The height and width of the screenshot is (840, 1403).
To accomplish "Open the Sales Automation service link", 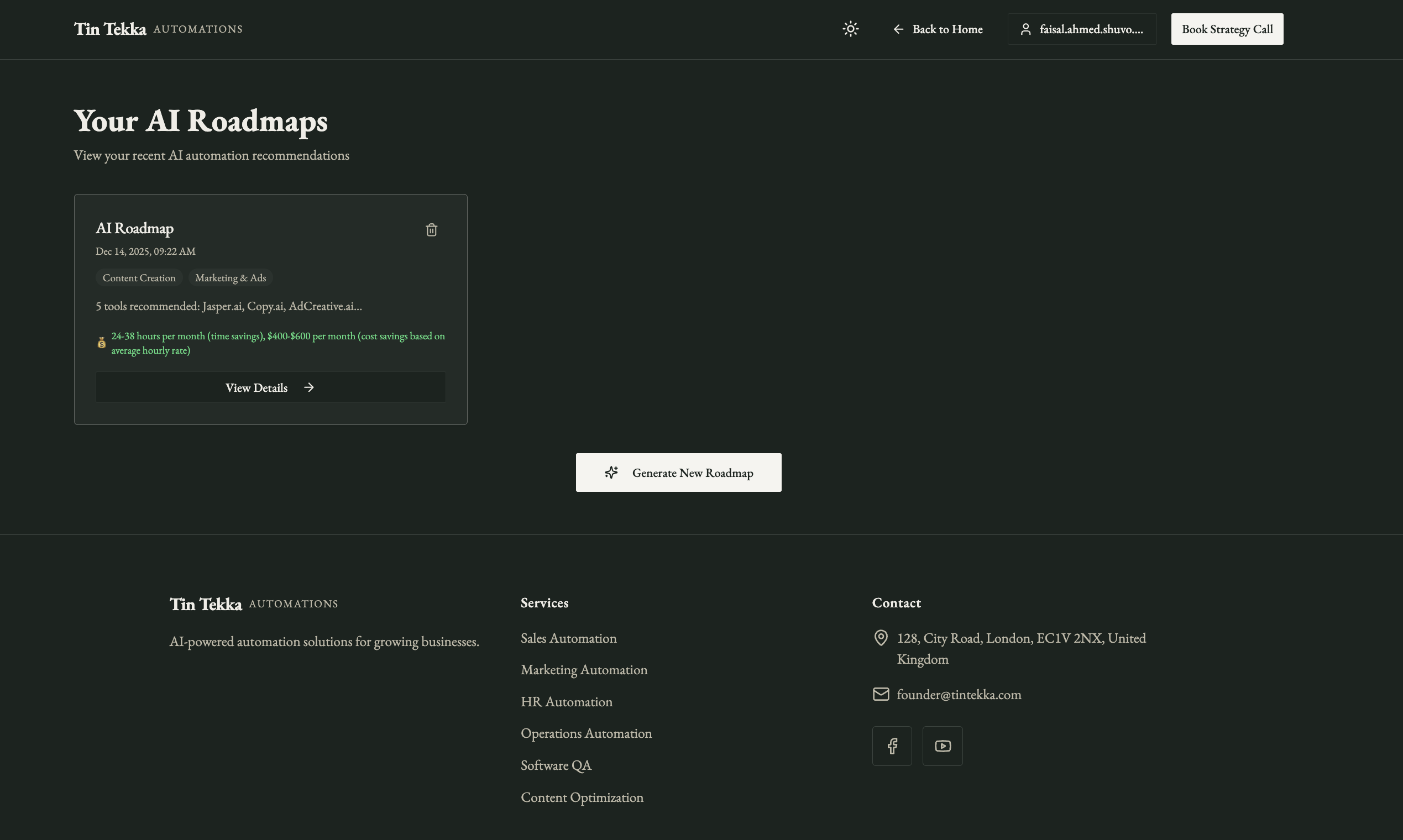I will click(568, 638).
